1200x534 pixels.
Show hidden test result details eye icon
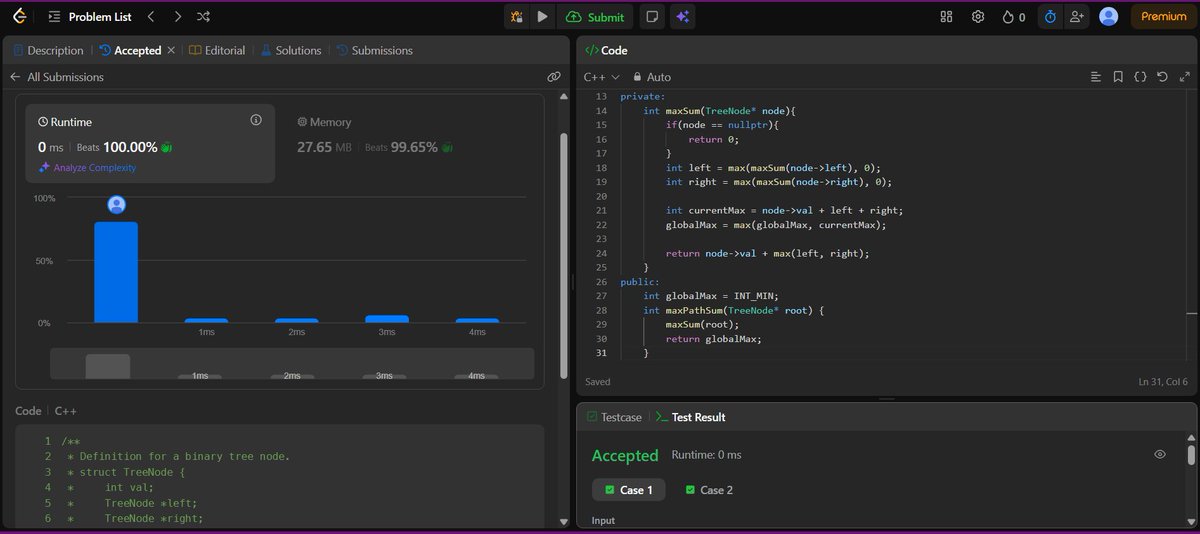point(1160,454)
